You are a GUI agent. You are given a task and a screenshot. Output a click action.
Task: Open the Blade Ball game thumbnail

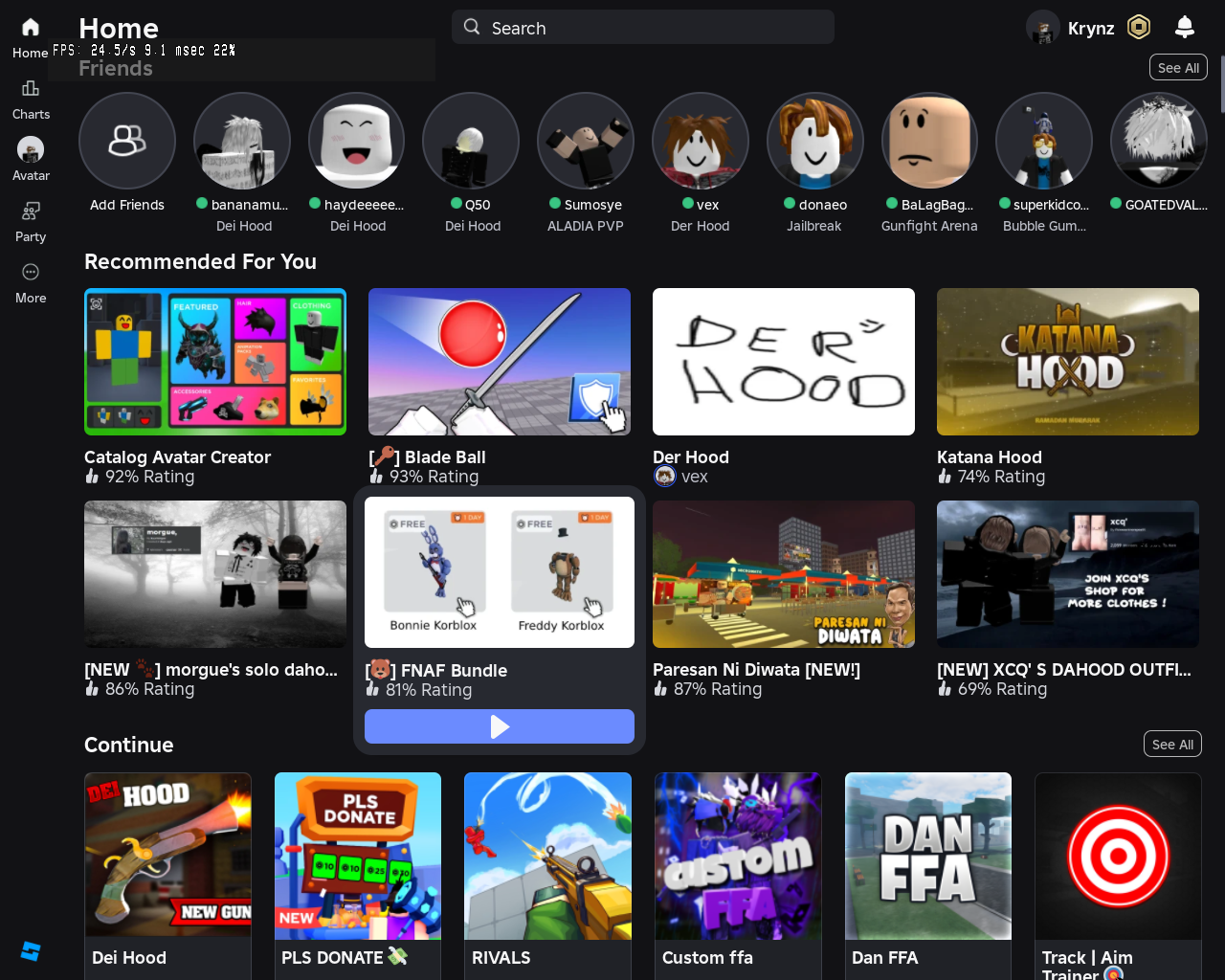[500, 362]
